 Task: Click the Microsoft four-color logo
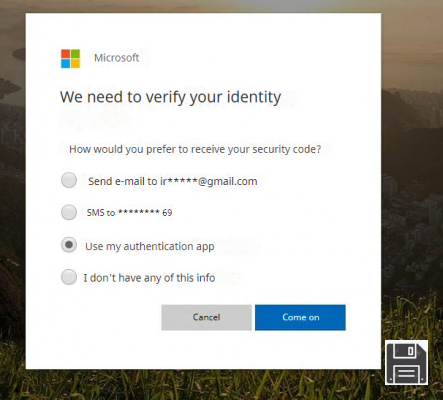[x=71, y=59]
